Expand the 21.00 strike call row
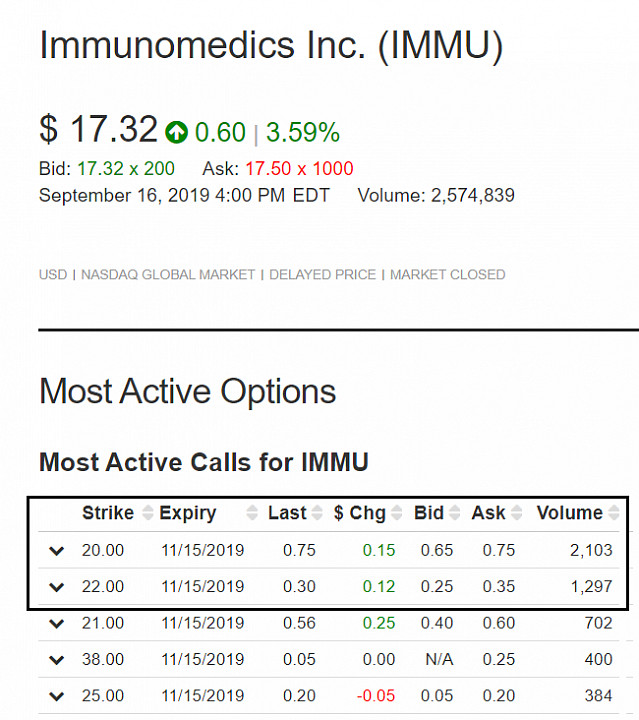Screen dimensions: 639x720 (56, 624)
